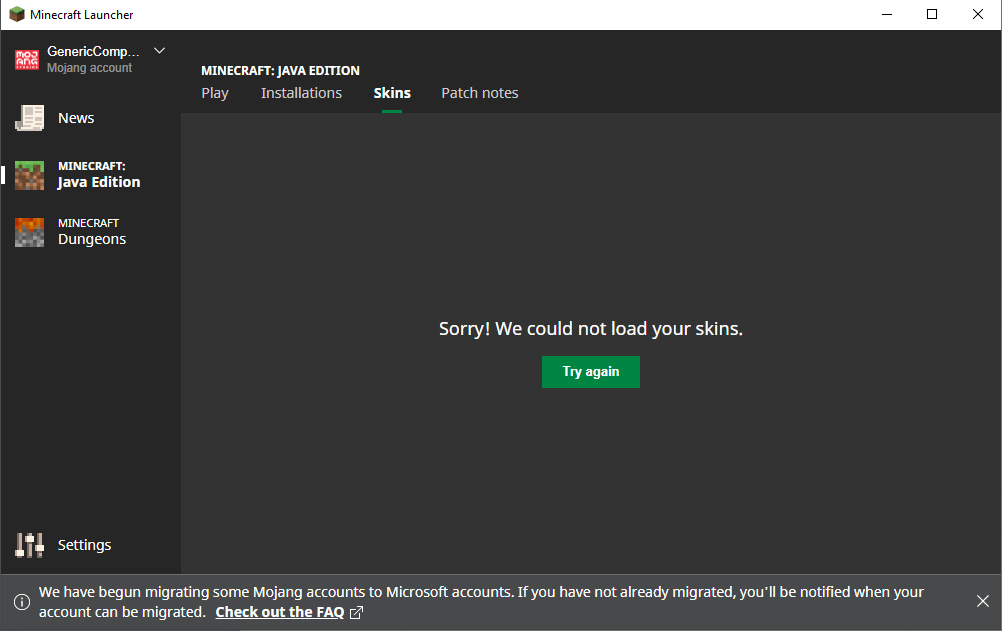Screen dimensions: 1002x631
Task: Expand the account dropdown chevron
Action: [160, 51]
